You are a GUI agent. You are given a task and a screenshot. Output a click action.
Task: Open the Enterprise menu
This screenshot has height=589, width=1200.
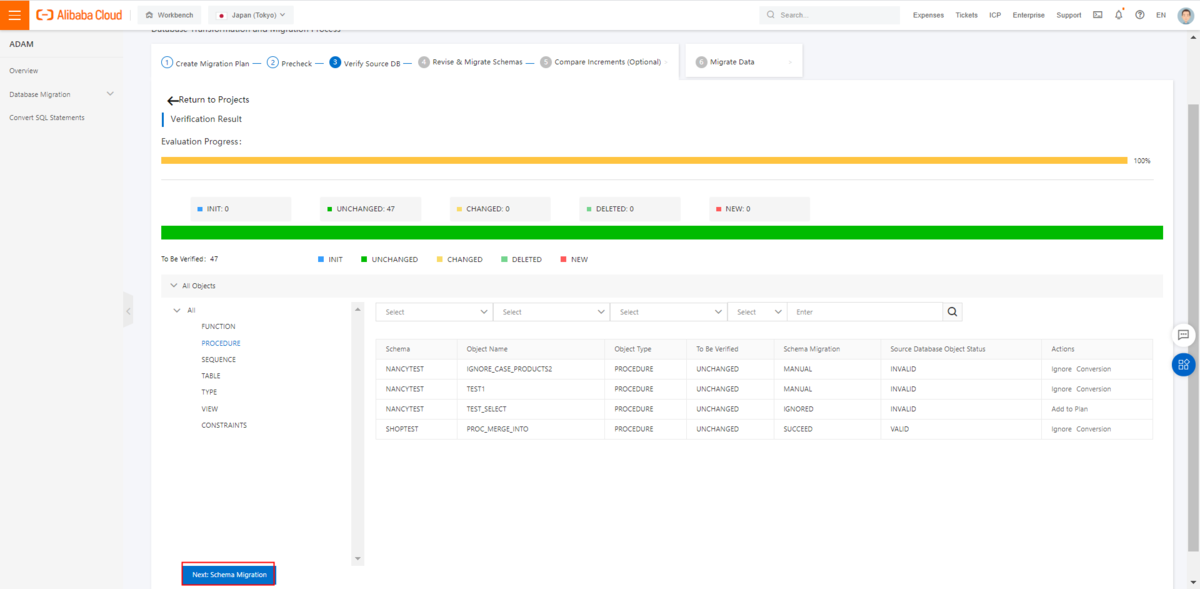(x=1028, y=15)
